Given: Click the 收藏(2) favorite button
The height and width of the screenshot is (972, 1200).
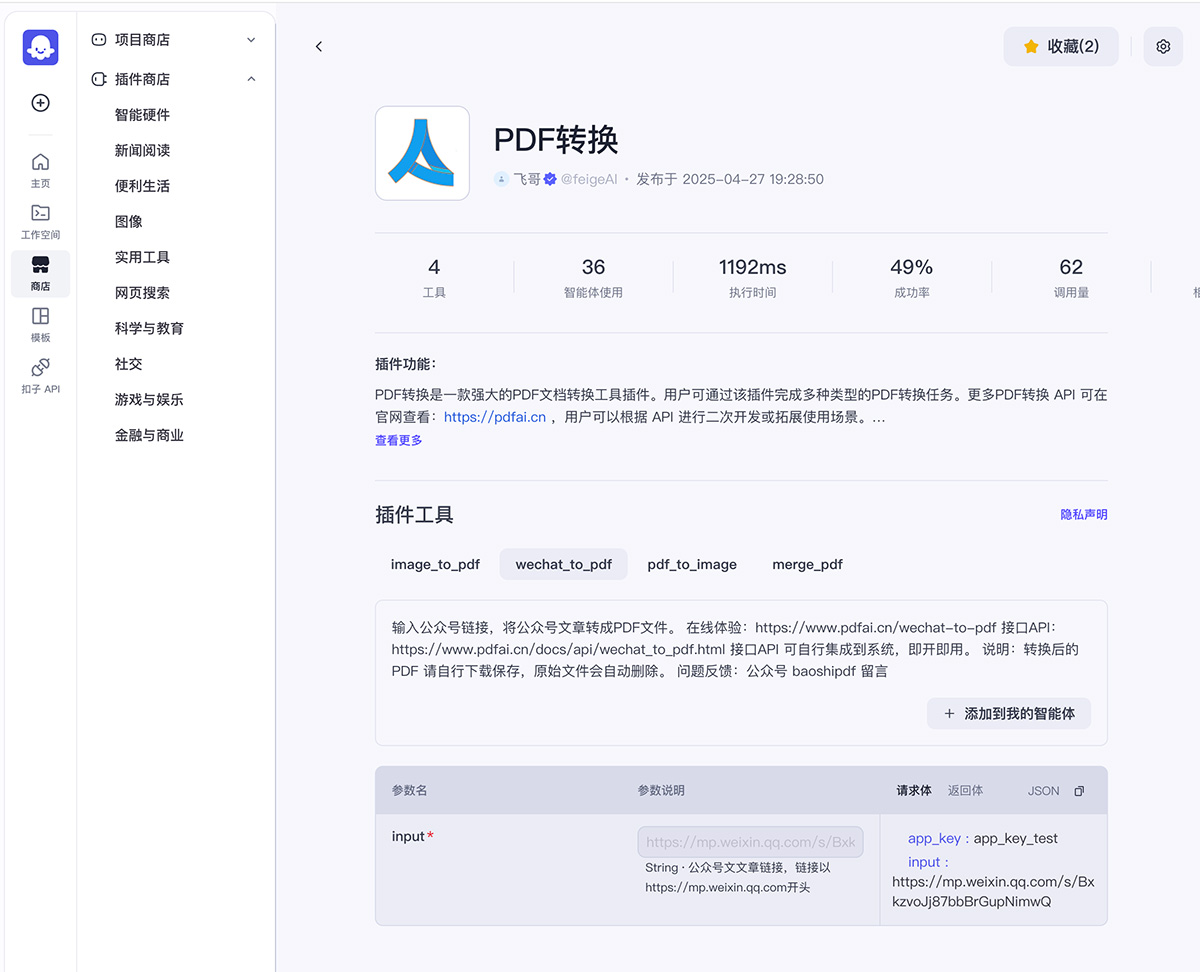Looking at the screenshot, I should [1060, 47].
